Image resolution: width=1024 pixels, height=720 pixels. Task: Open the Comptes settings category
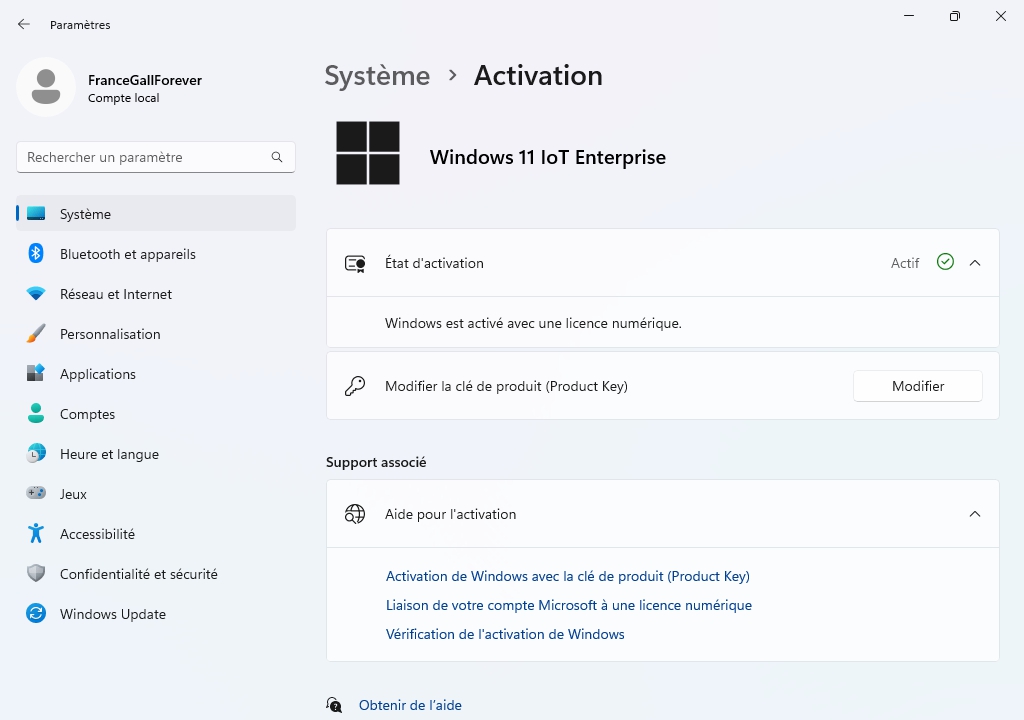click(x=87, y=414)
